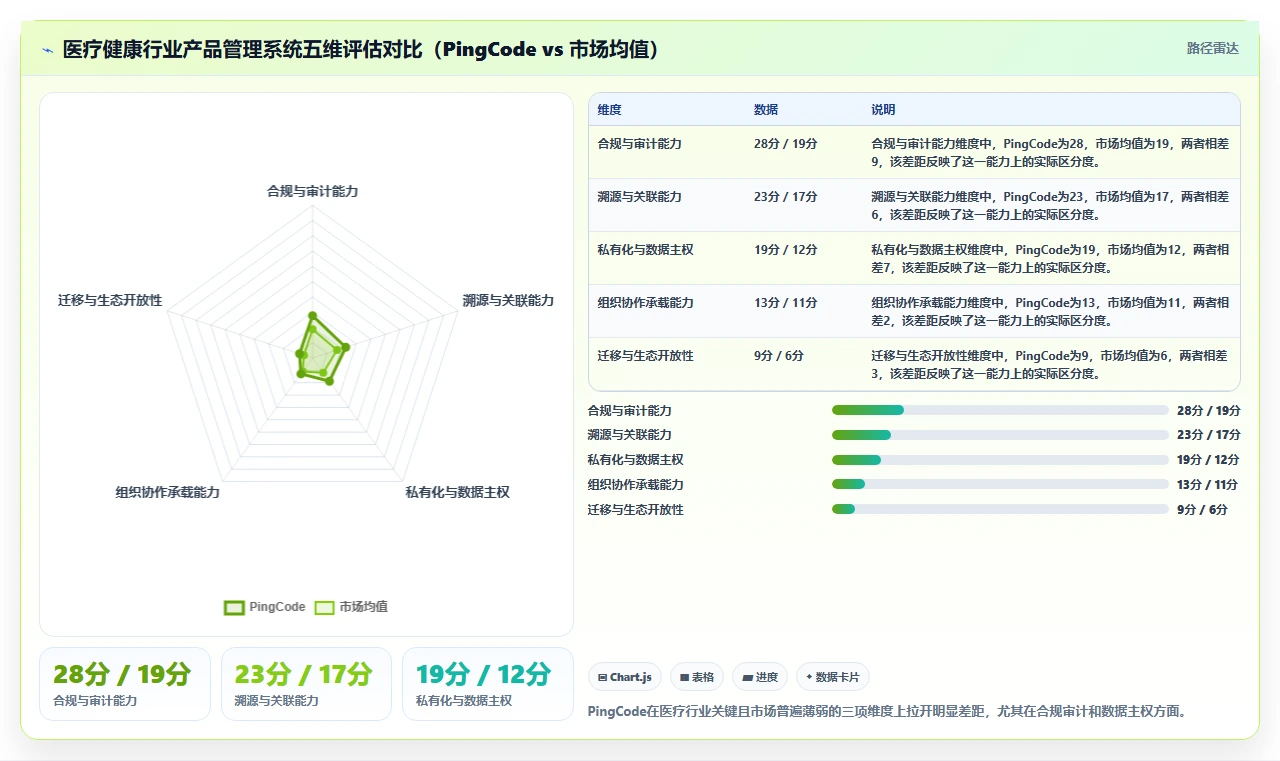The width and height of the screenshot is (1280, 761).
Task: Click the 迁移与生态开放性 cell in the table's 维度 column
Action: point(645,356)
